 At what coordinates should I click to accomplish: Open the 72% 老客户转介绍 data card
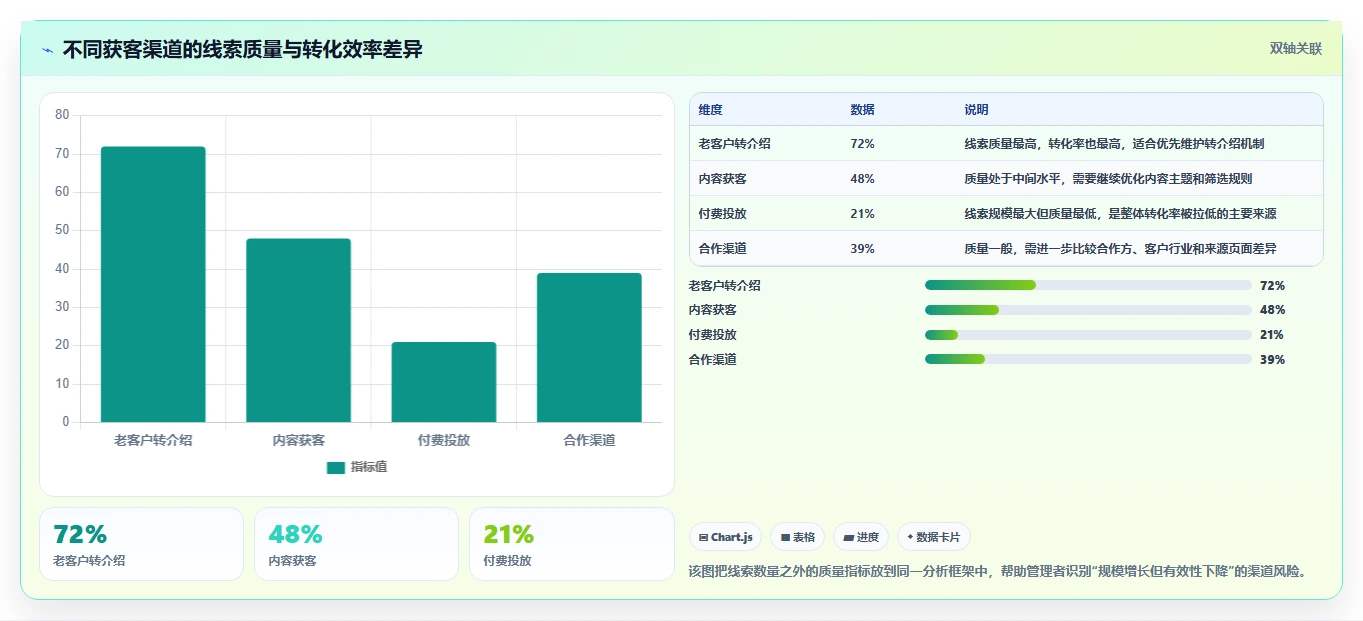[141, 544]
